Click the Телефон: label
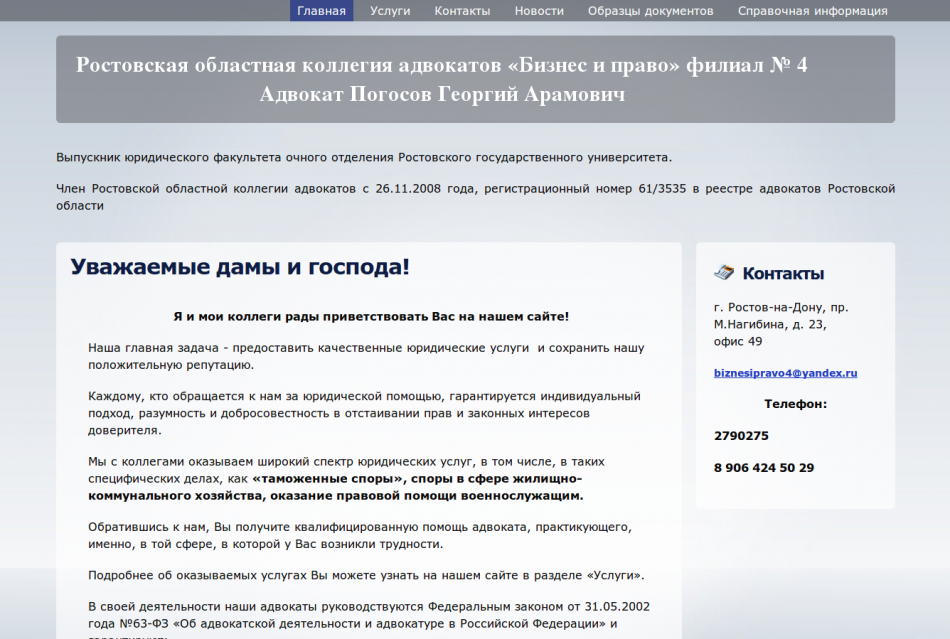The height and width of the screenshot is (639, 950). [x=796, y=404]
